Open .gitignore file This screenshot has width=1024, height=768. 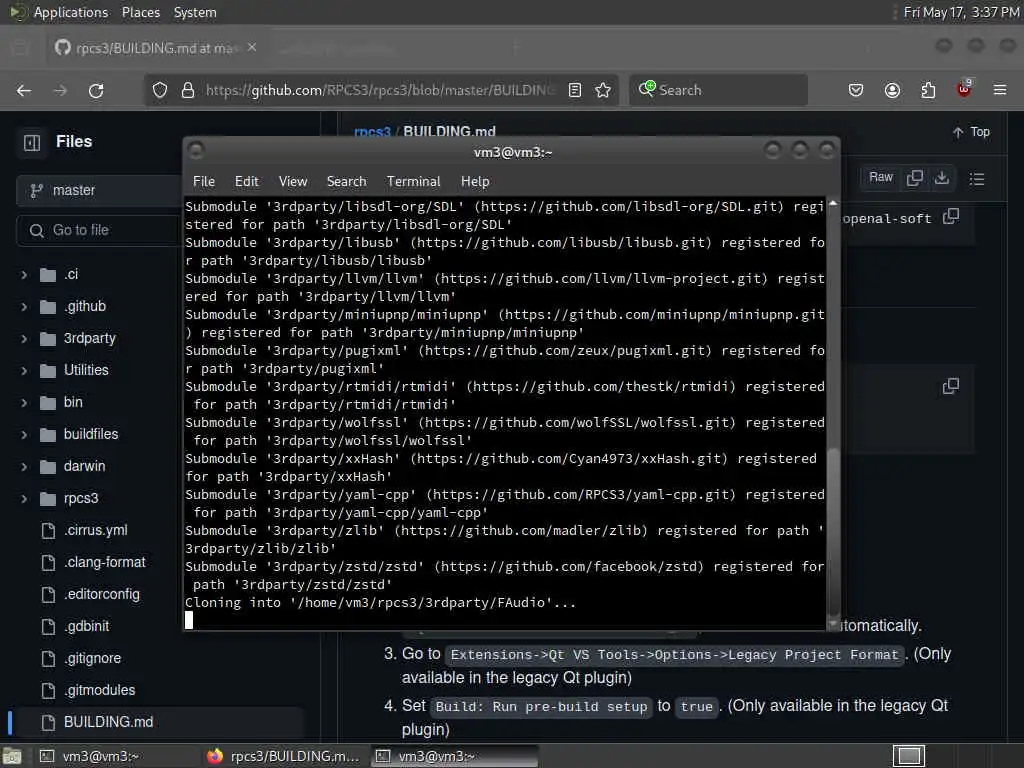tap(92, 658)
